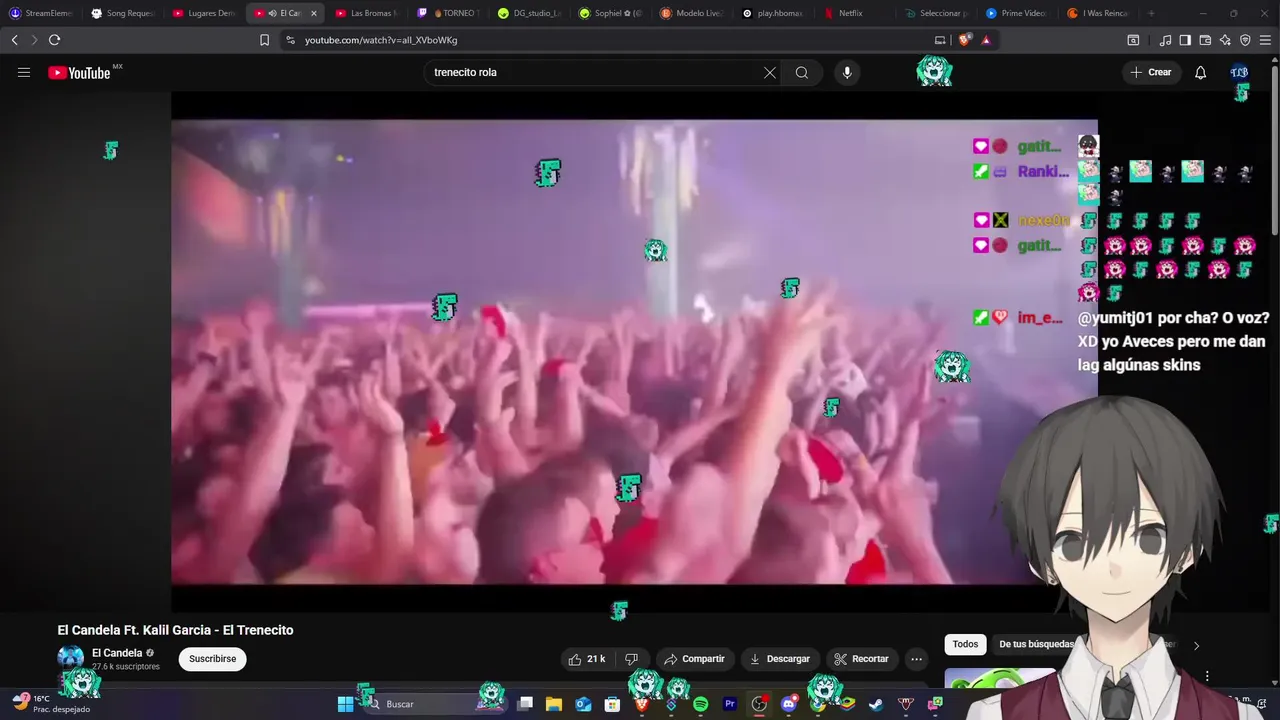Open the El Candela channel avatar
1280x720 pixels.
71,659
